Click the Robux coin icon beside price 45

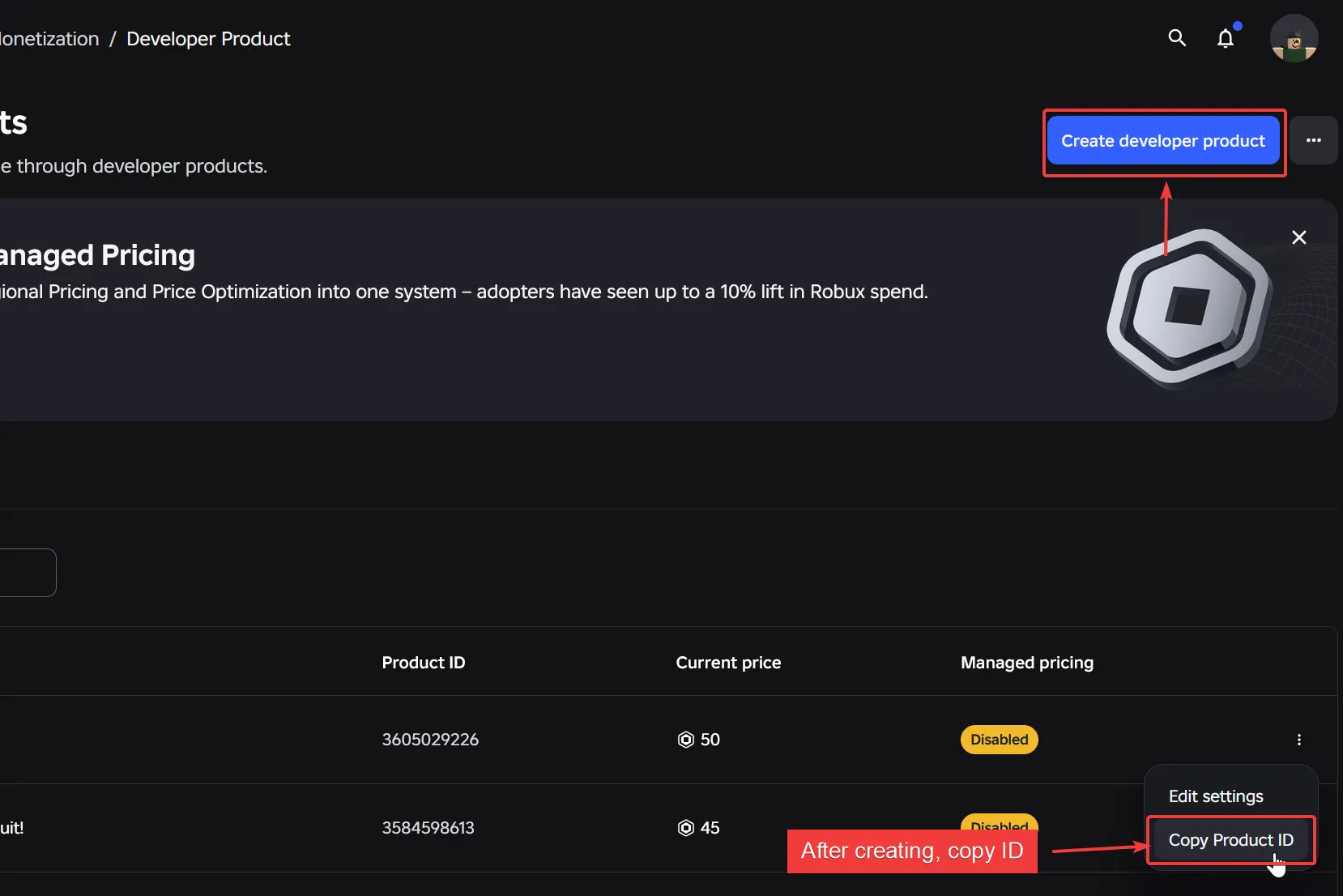point(686,828)
